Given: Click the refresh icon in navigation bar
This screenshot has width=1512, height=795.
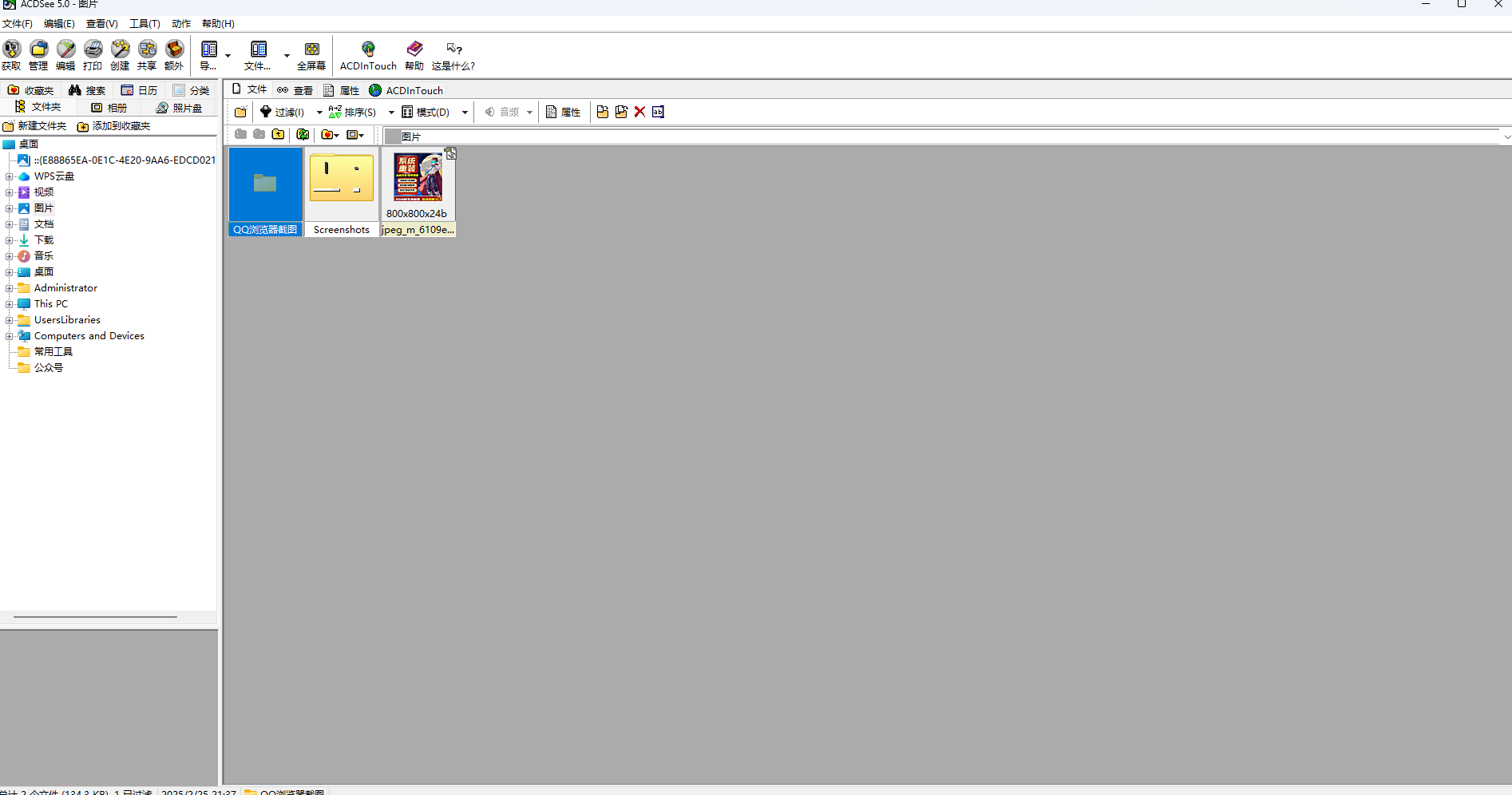Looking at the screenshot, I should point(303,134).
